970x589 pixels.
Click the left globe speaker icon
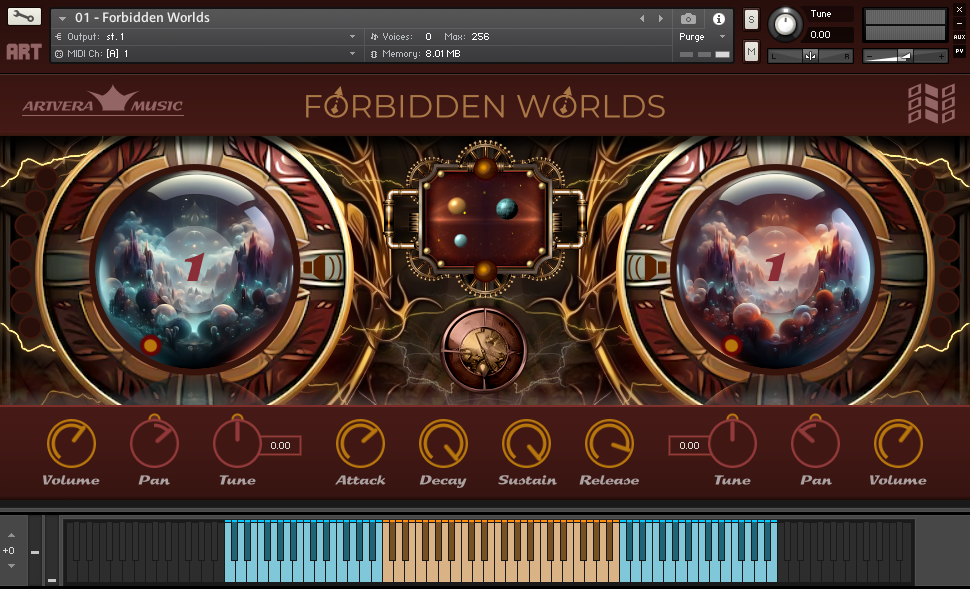321,268
